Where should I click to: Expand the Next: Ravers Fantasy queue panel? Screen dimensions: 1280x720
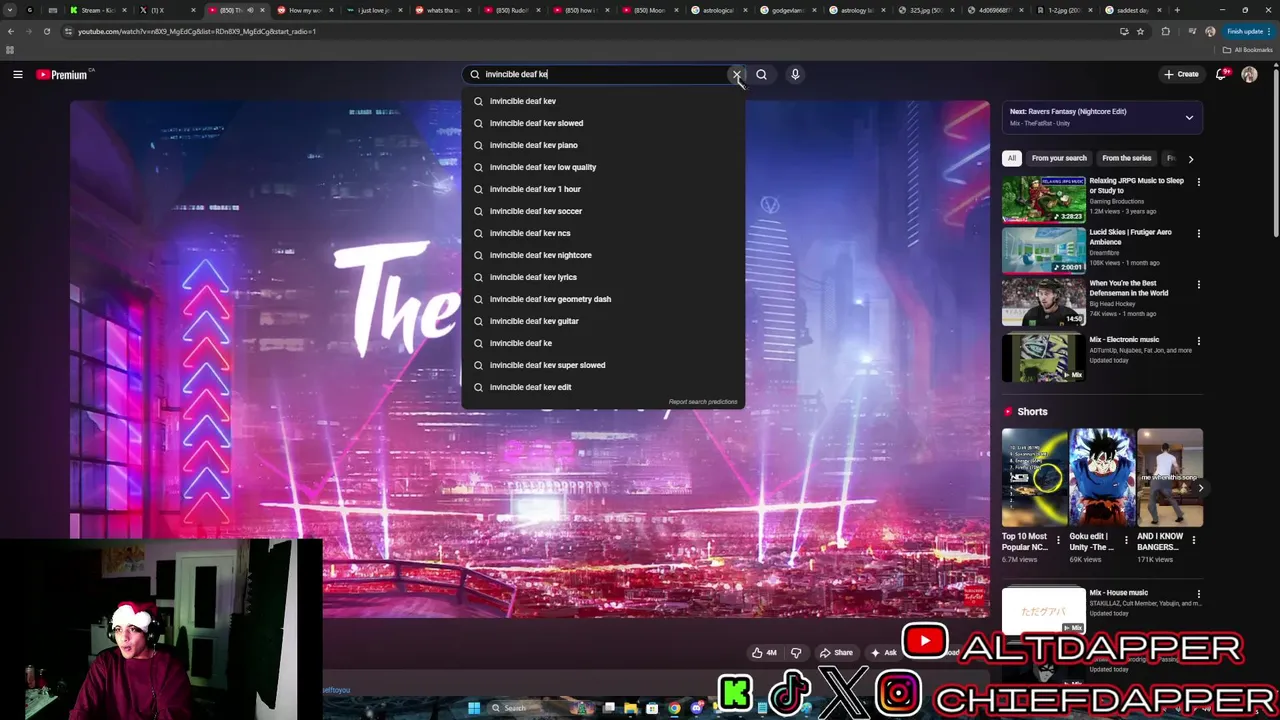point(1189,117)
